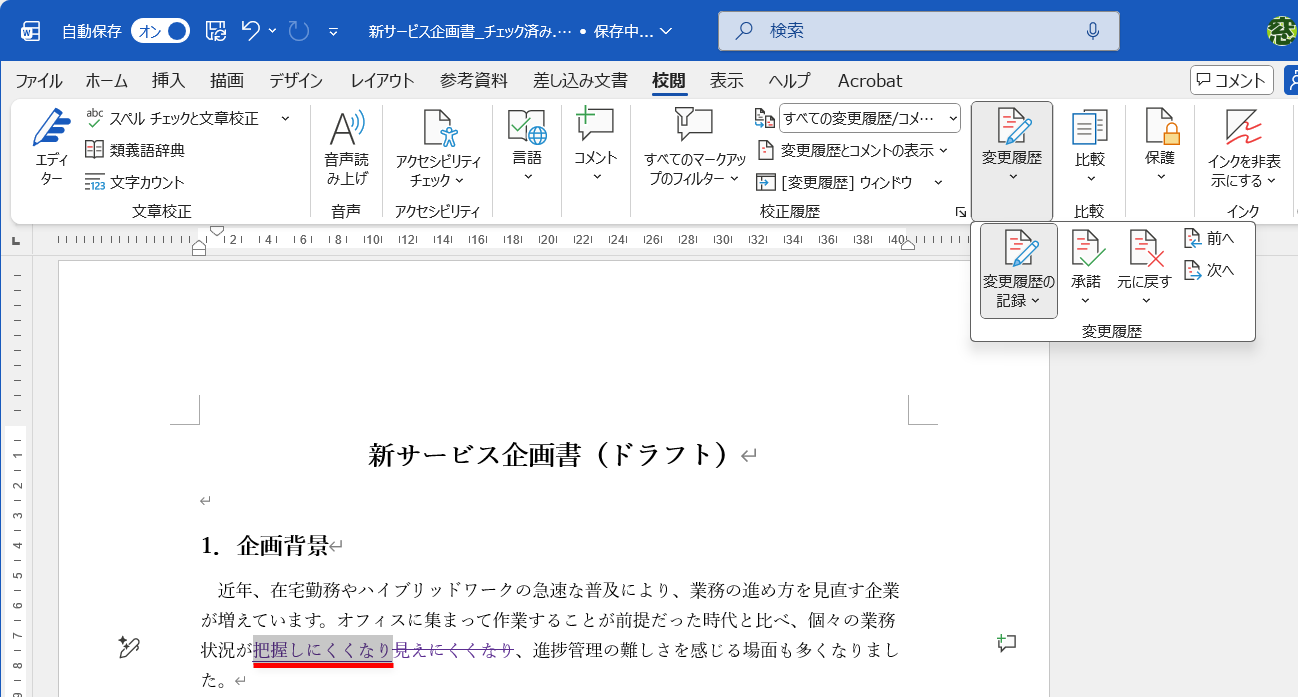Click inside the 検索 search box

[917, 30]
